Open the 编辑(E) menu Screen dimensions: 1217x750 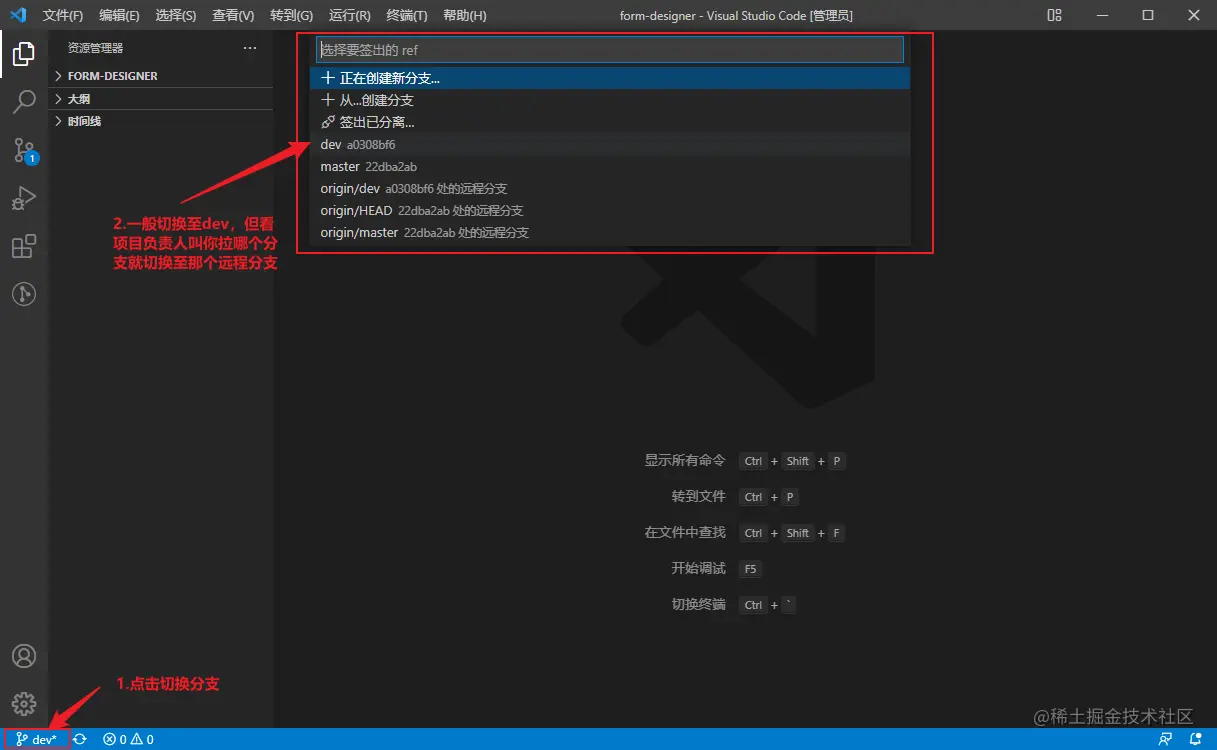[x=119, y=16]
